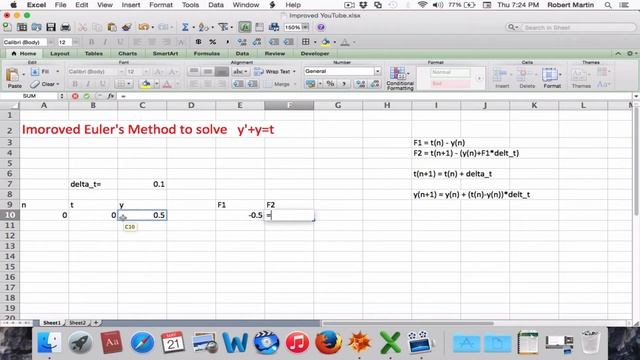Open the ribbon gear settings dropdown
The image size is (640, 360).
[631, 53]
